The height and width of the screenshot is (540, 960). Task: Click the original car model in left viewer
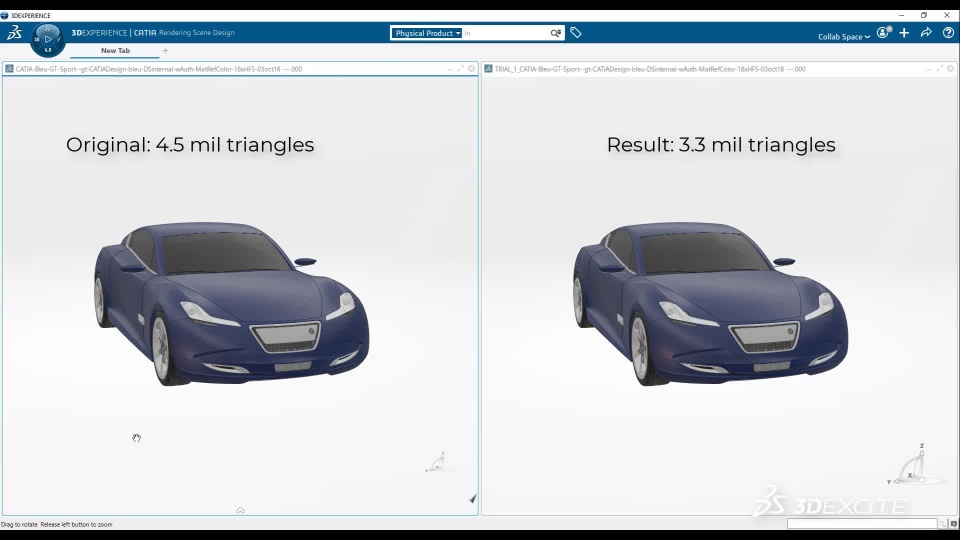[x=231, y=304]
